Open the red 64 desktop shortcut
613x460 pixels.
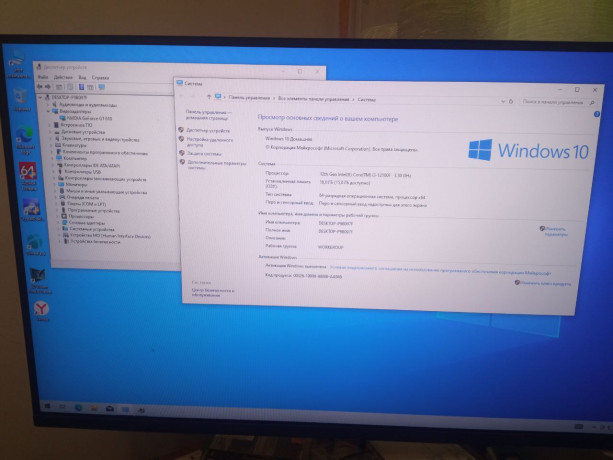click(x=29, y=176)
